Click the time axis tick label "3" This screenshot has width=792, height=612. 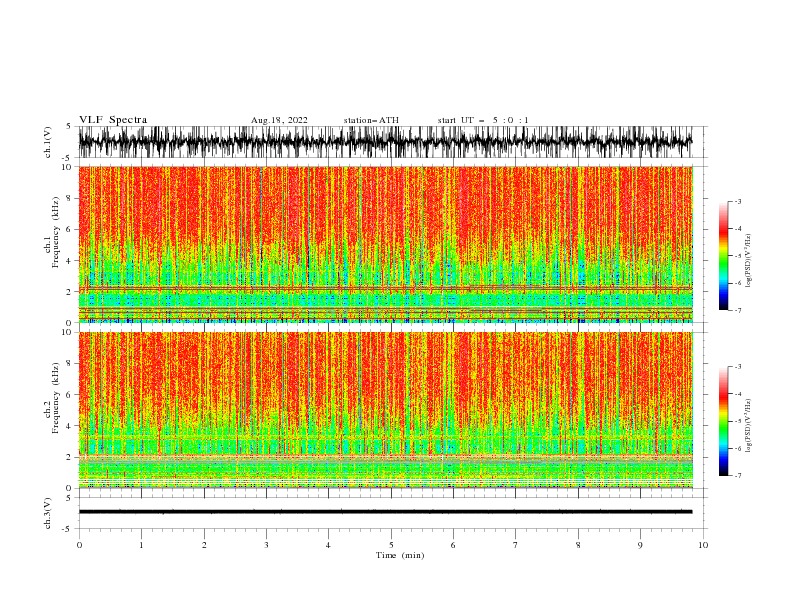coord(266,545)
